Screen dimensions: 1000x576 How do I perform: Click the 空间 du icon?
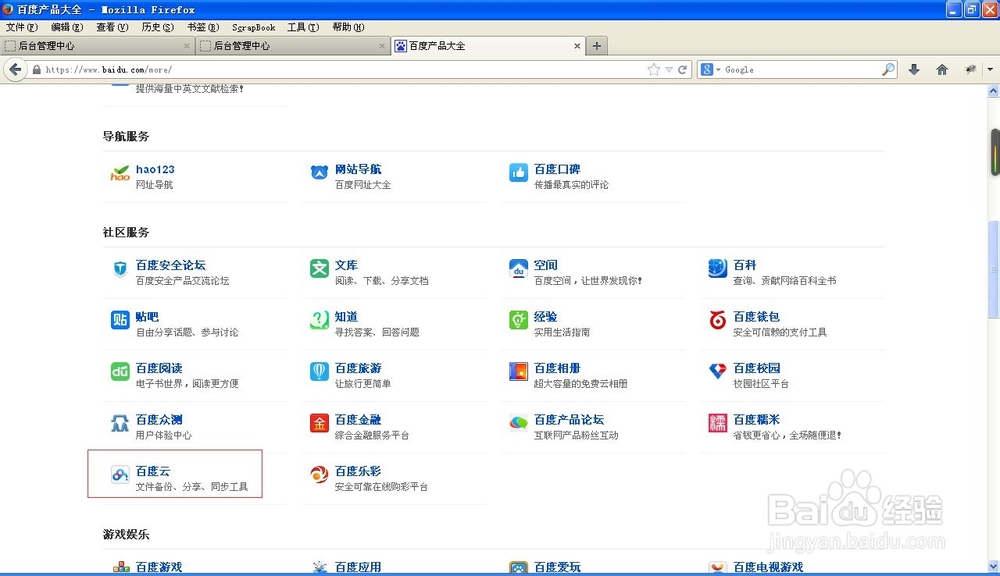(518, 269)
